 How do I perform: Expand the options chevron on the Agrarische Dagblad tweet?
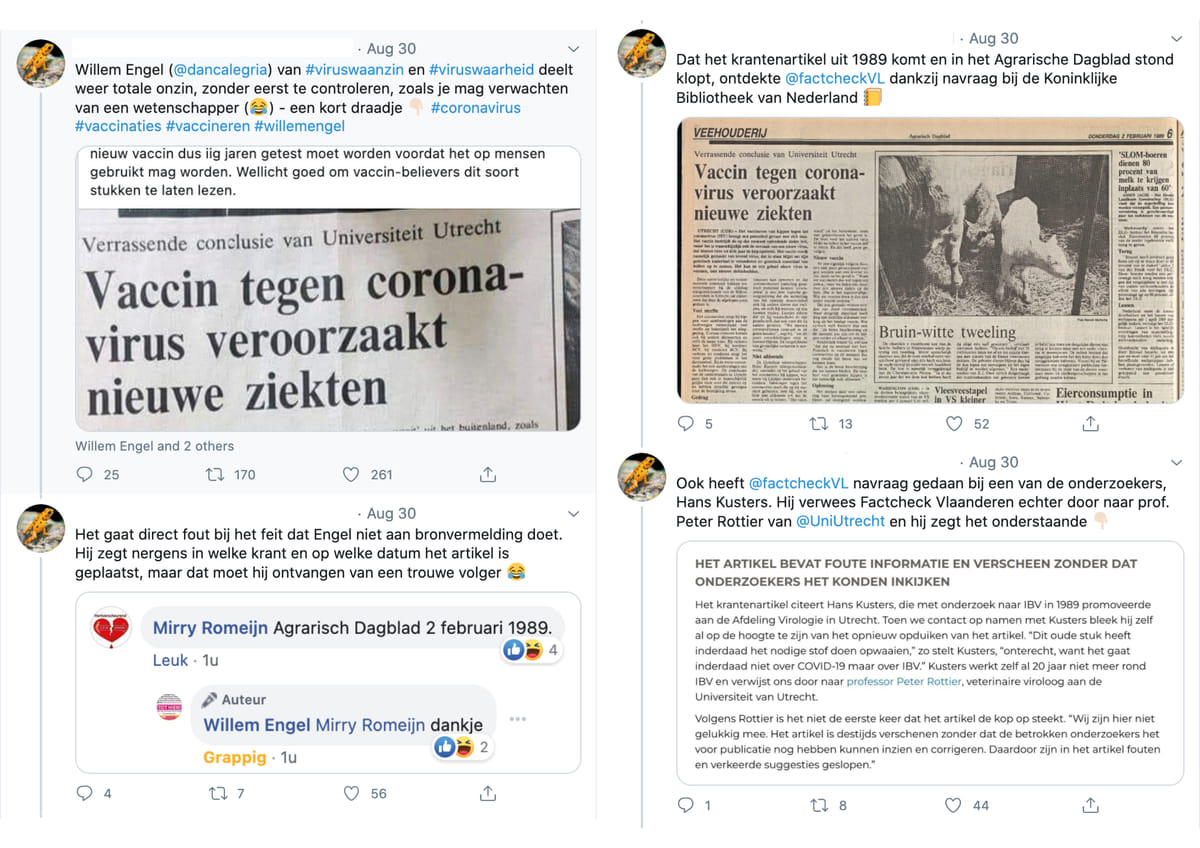coord(1174,39)
